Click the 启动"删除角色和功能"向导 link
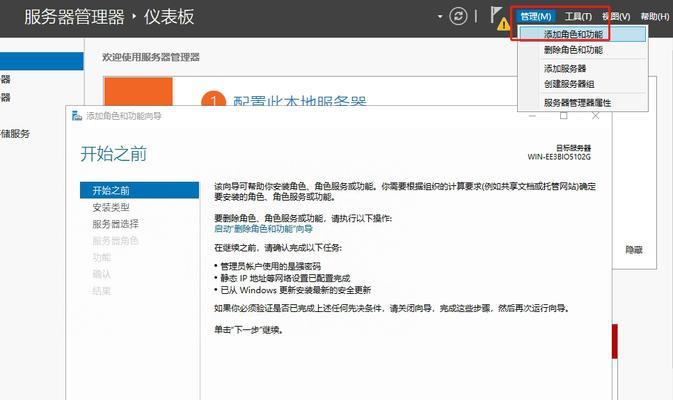This screenshot has height=400, width=673. tap(264, 229)
